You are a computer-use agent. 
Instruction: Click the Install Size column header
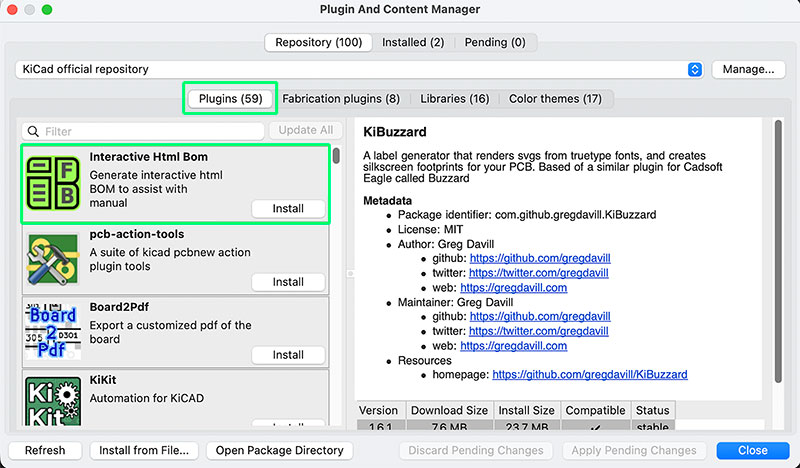tap(527, 410)
